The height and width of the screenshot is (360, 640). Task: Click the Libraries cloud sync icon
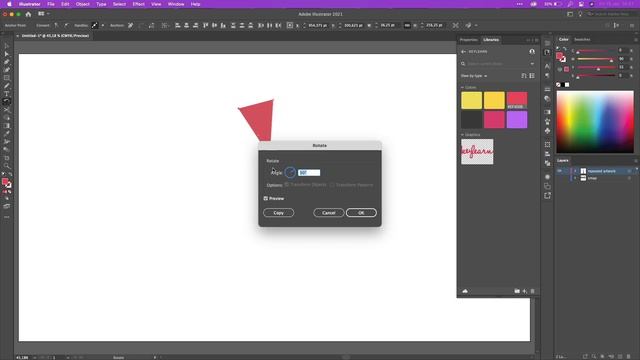coord(465,291)
